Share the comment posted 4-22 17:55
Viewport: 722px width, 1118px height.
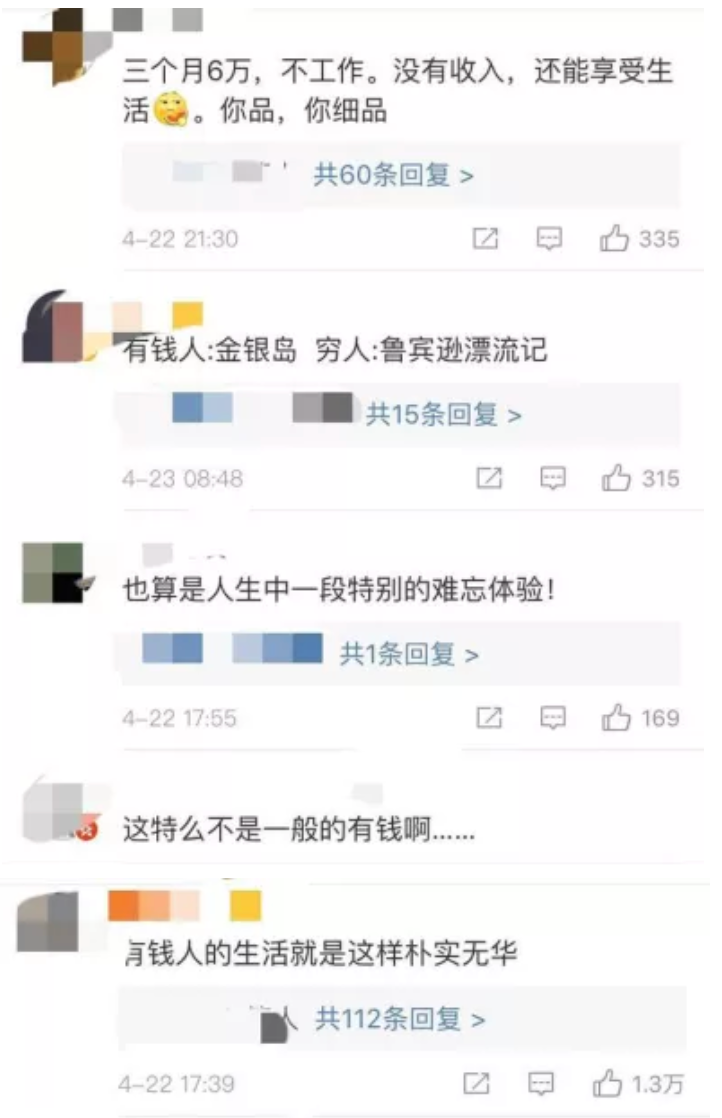(x=489, y=717)
